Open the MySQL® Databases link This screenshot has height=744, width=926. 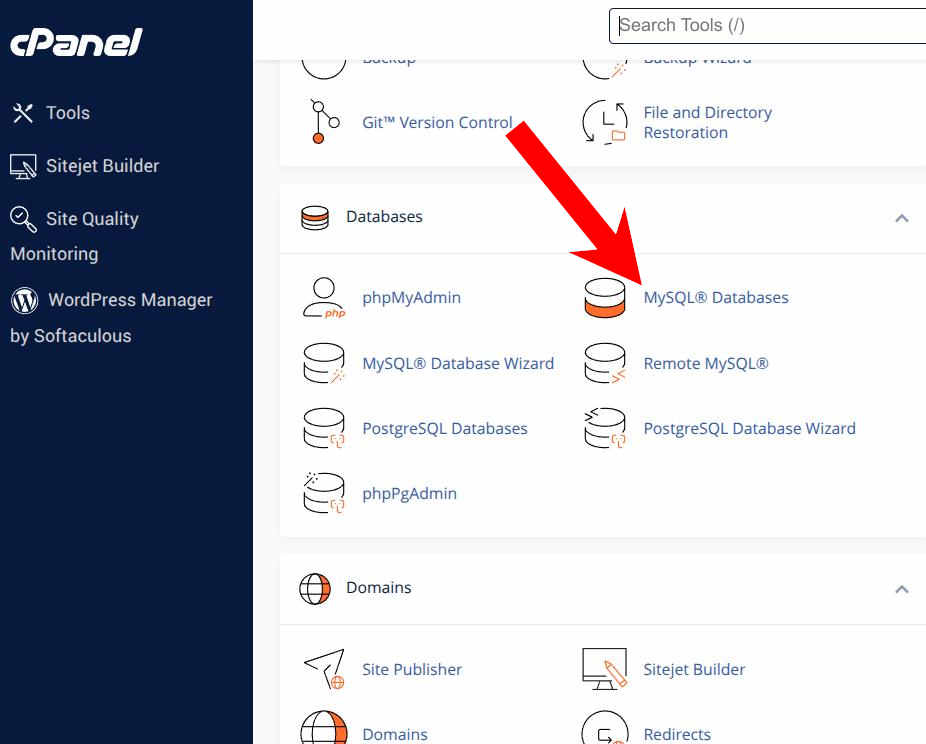[x=716, y=298]
